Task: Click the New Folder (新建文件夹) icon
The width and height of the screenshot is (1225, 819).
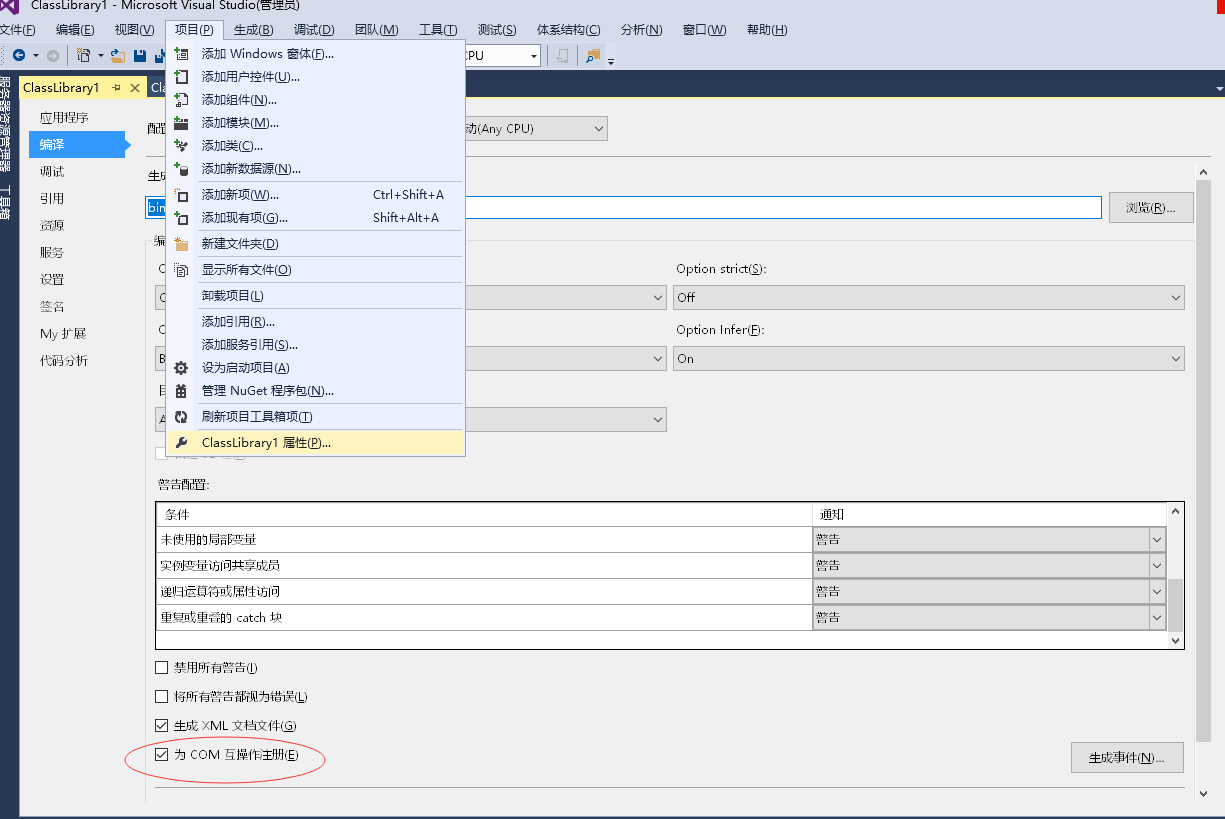Action: tap(181, 243)
